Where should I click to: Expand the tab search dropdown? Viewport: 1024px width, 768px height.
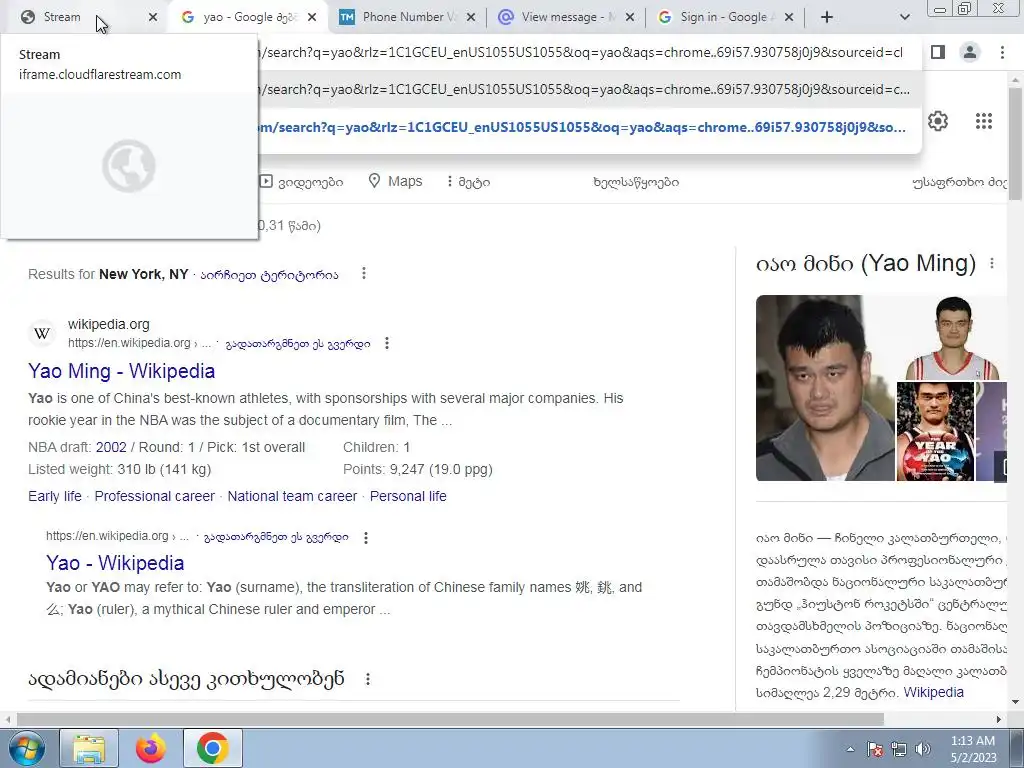[904, 17]
